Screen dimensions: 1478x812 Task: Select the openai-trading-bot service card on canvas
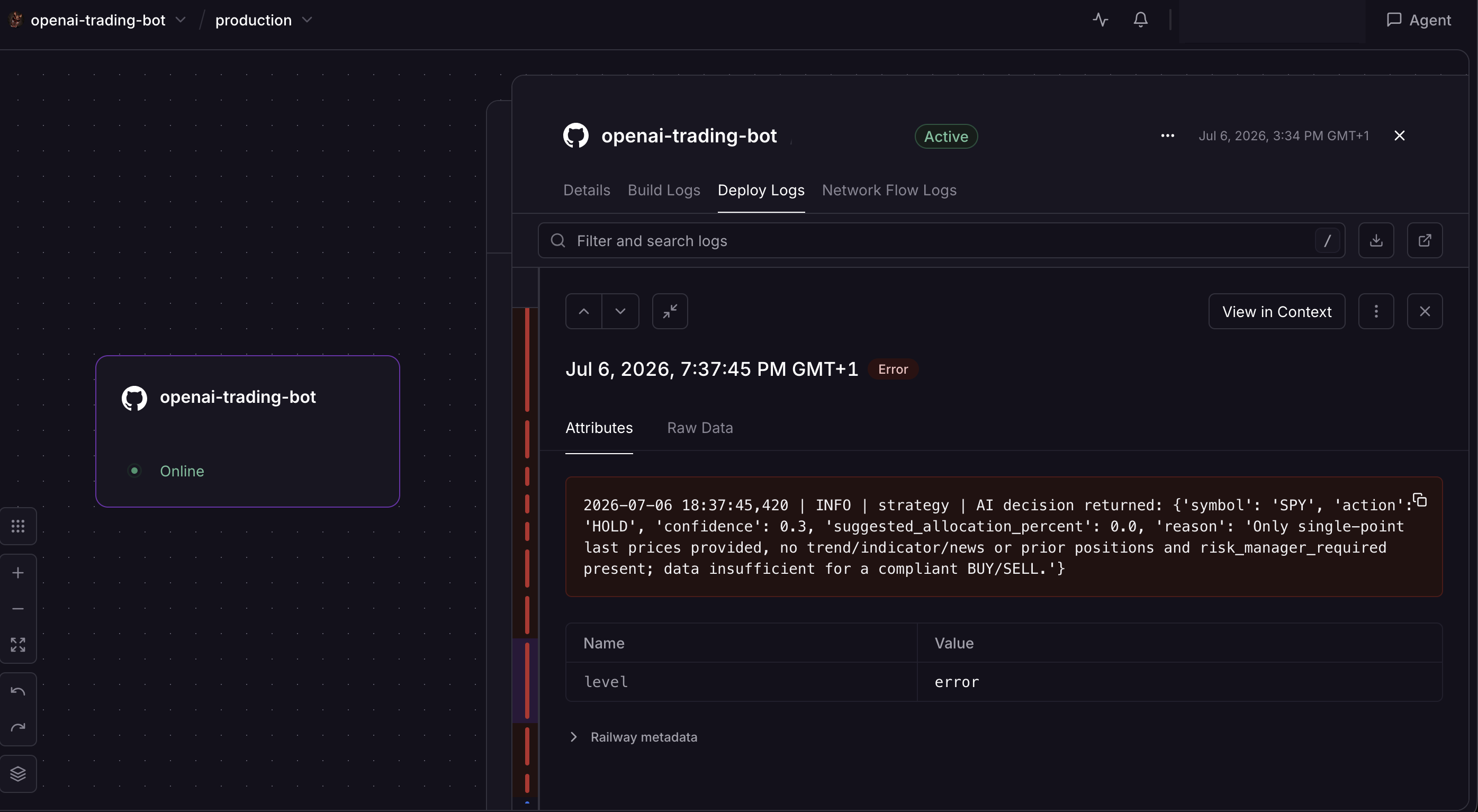point(247,431)
